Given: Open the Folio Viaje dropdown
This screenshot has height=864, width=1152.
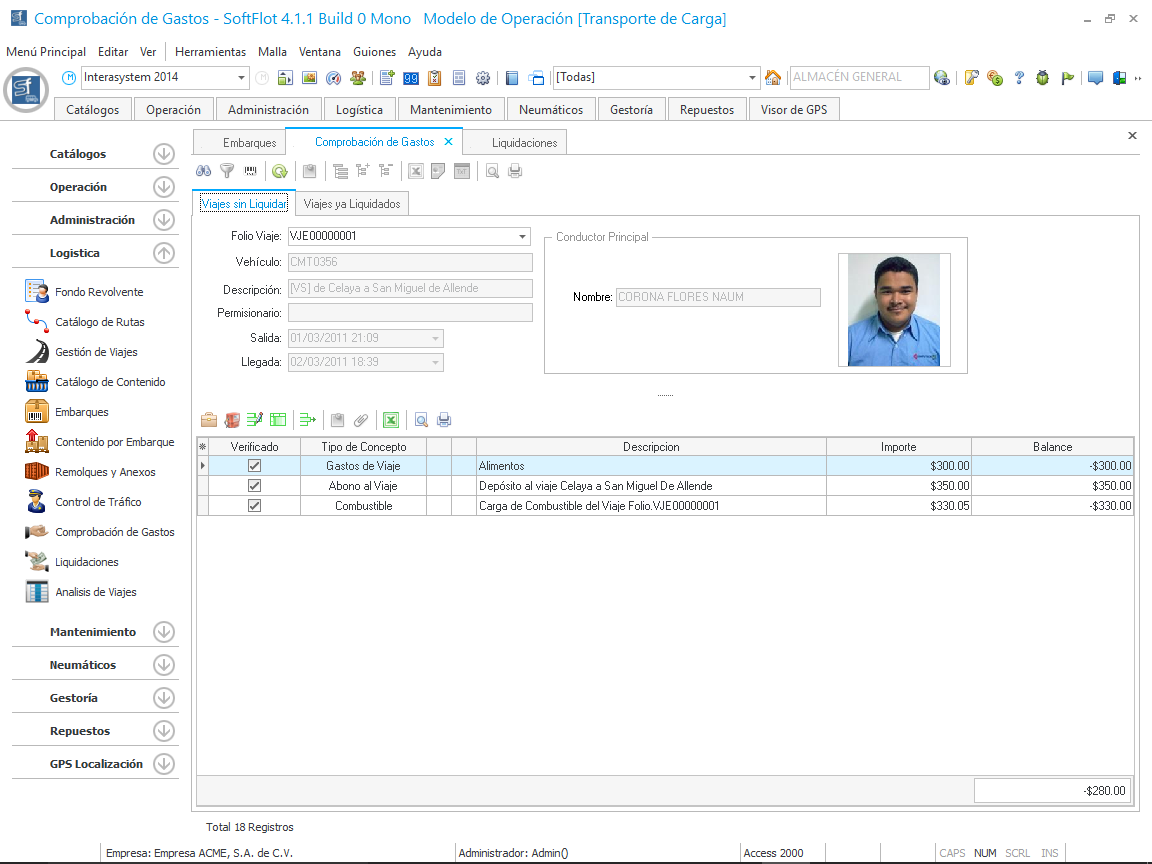Looking at the screenshot, I should 523,237.
